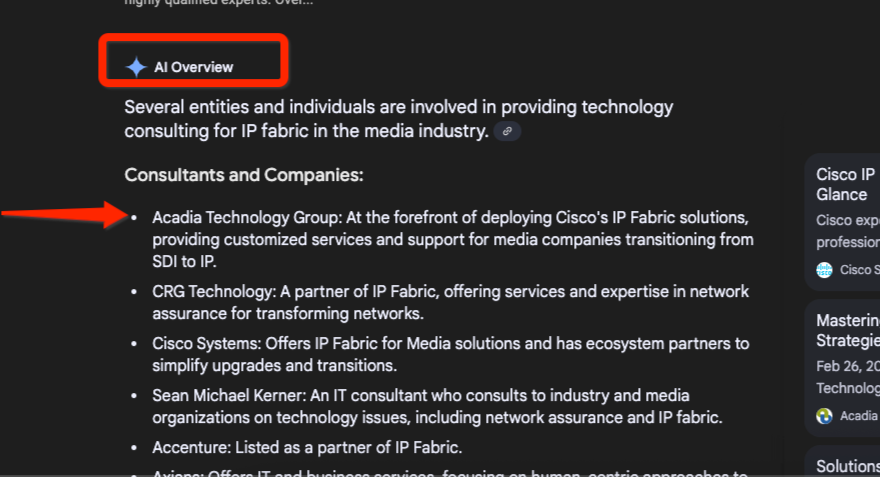Click the 'Several entities and individuals' summary sentence
Screen dimensions: 880x477
pyautogui.click(x=398, y=119)
